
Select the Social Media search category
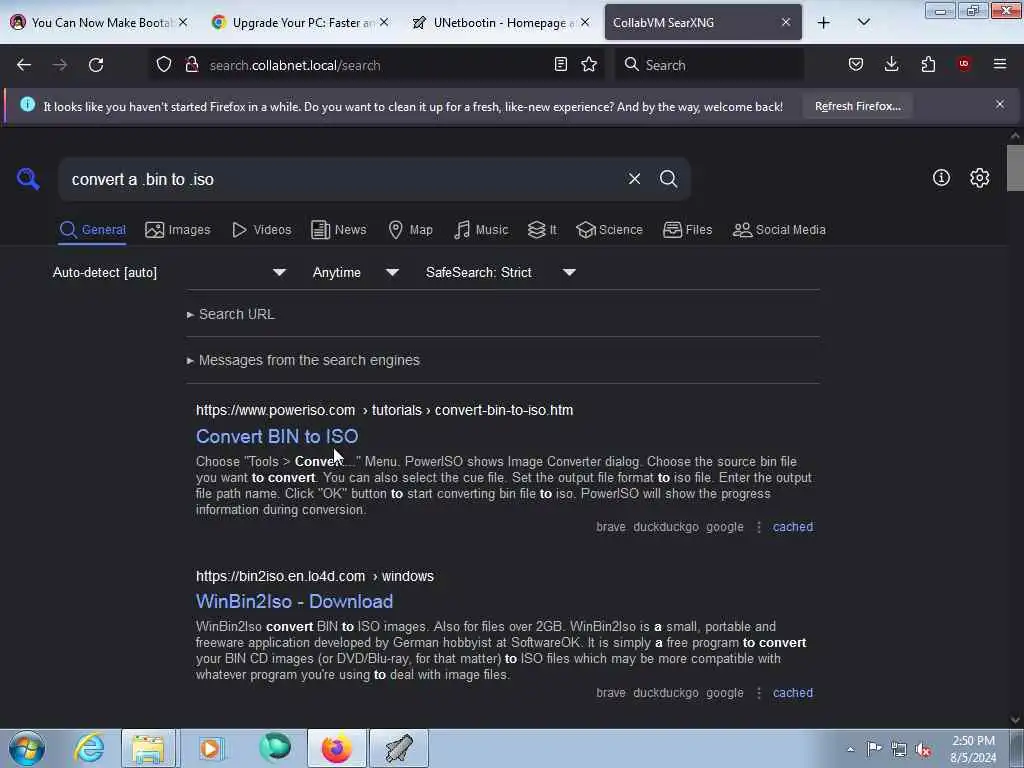[779, 230]
